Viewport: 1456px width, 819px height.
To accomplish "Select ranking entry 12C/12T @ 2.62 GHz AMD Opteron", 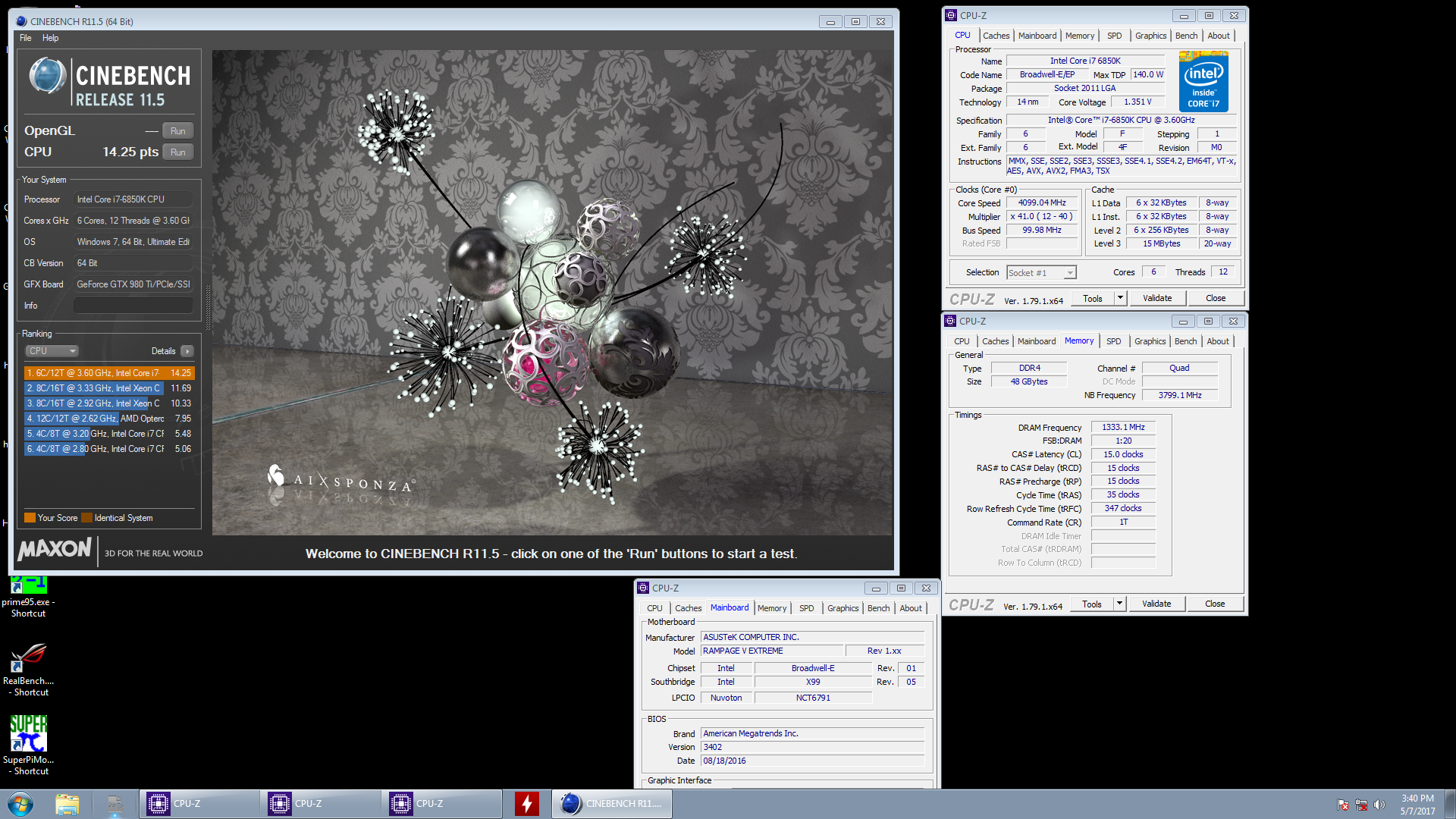I will pyautogui.click(x=109, y=419).
